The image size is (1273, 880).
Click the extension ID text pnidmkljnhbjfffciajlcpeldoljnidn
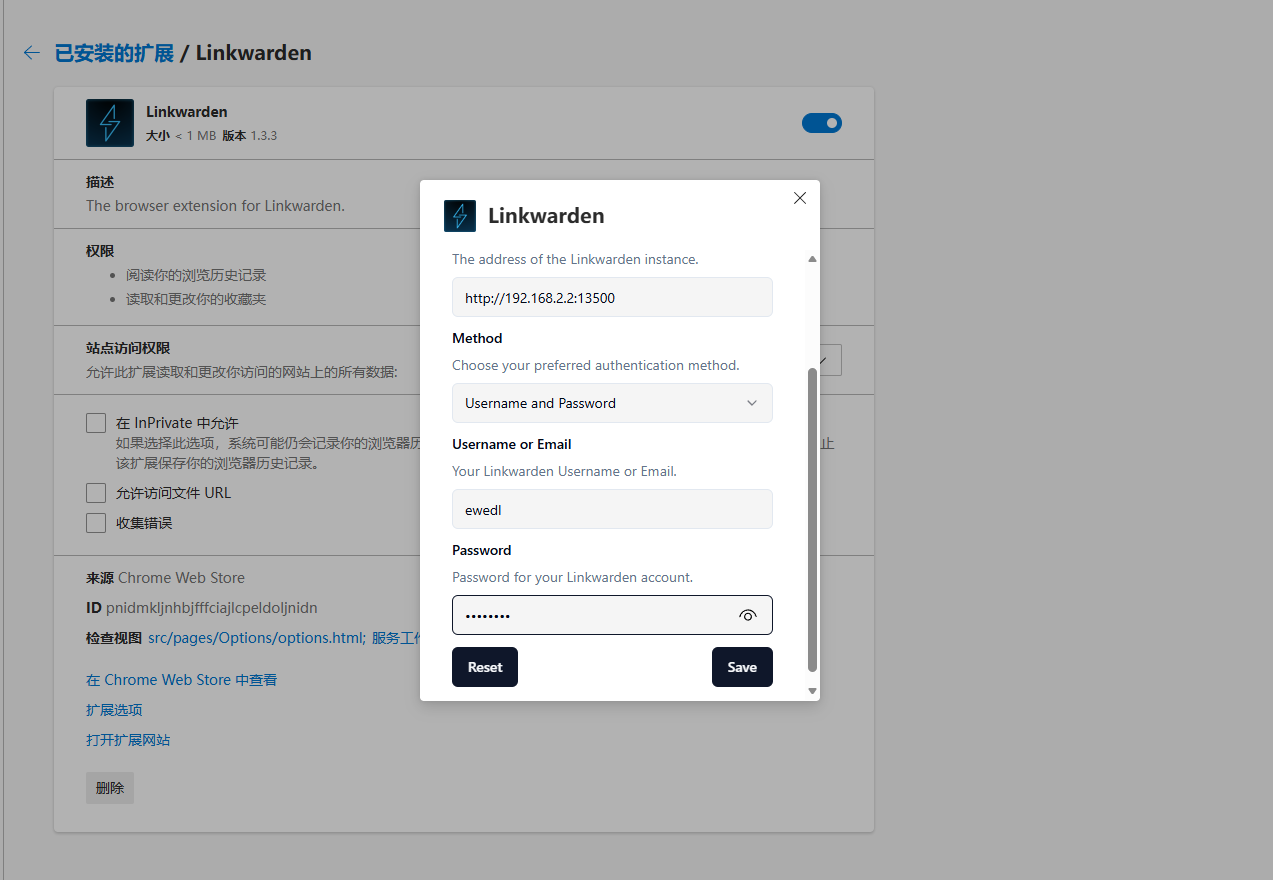coord(212,608)
